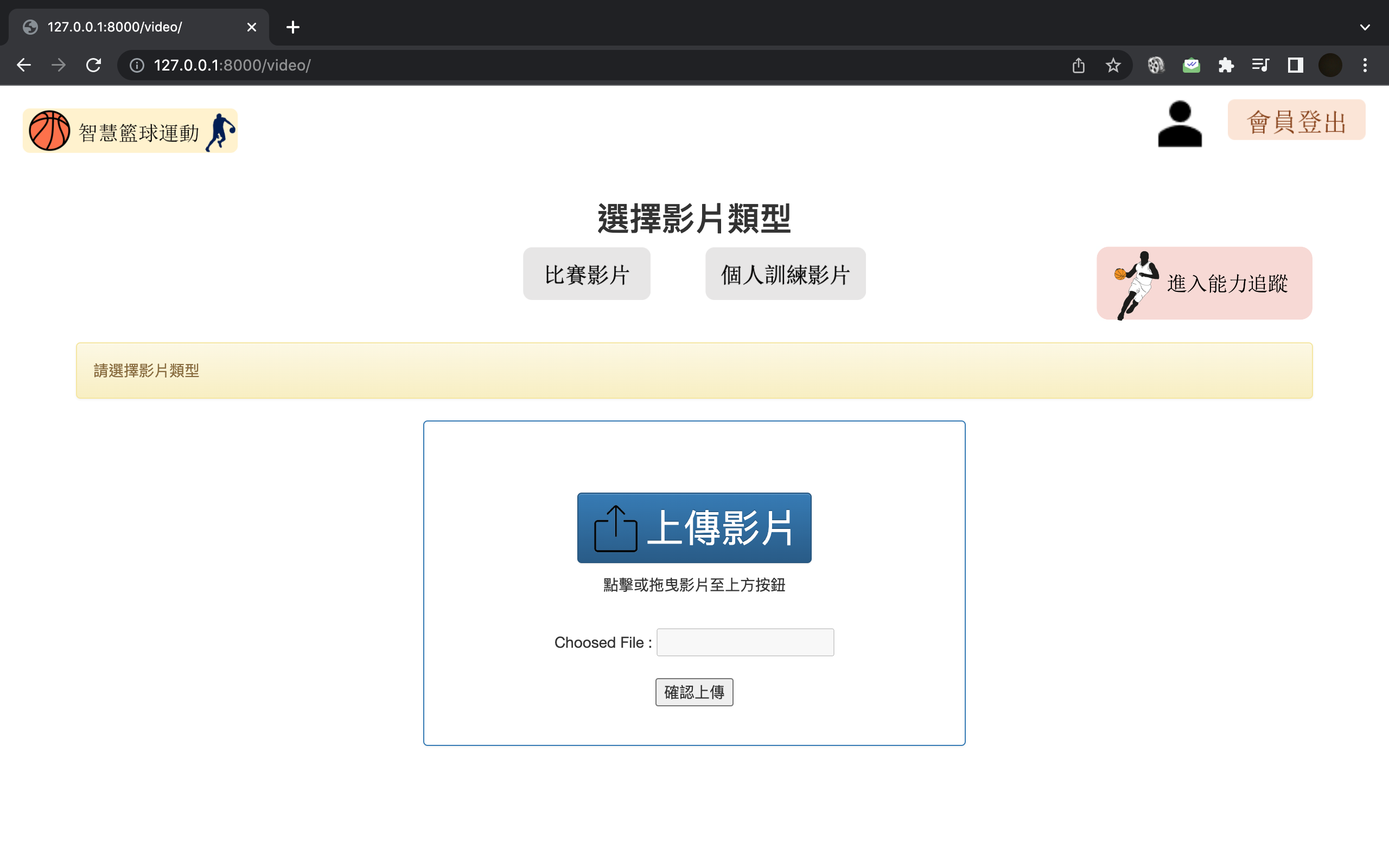This screenshot has height=868, width=1389.
Task: Open the media control playlist icon
Action: point(1260,66)
